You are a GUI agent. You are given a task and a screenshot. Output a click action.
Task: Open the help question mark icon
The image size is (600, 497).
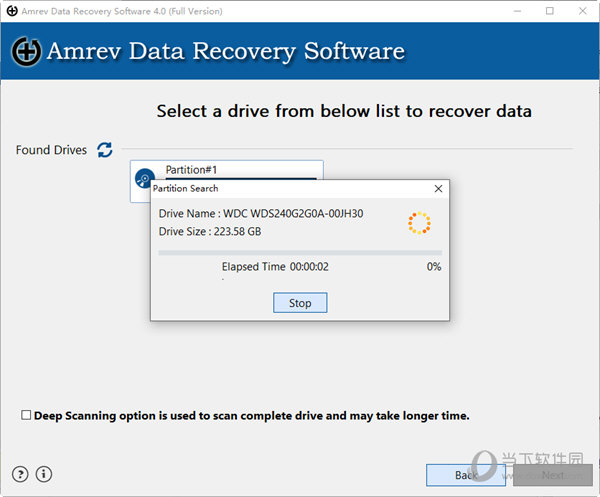click(20, 474)
